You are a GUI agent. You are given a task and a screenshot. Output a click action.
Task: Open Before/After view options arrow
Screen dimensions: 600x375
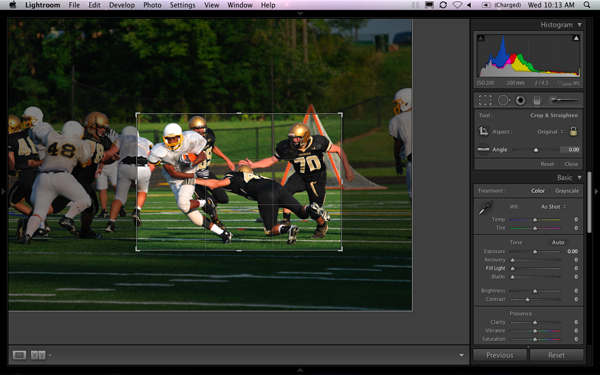click(50, 355)
